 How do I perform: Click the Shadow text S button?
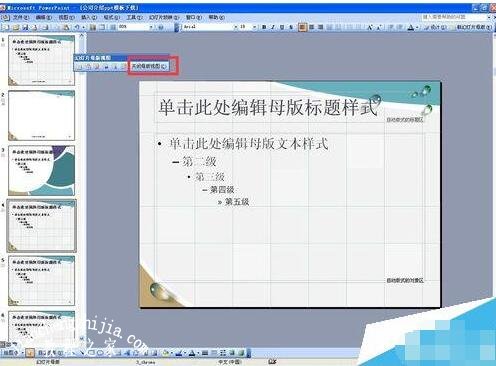pos(291,27)
